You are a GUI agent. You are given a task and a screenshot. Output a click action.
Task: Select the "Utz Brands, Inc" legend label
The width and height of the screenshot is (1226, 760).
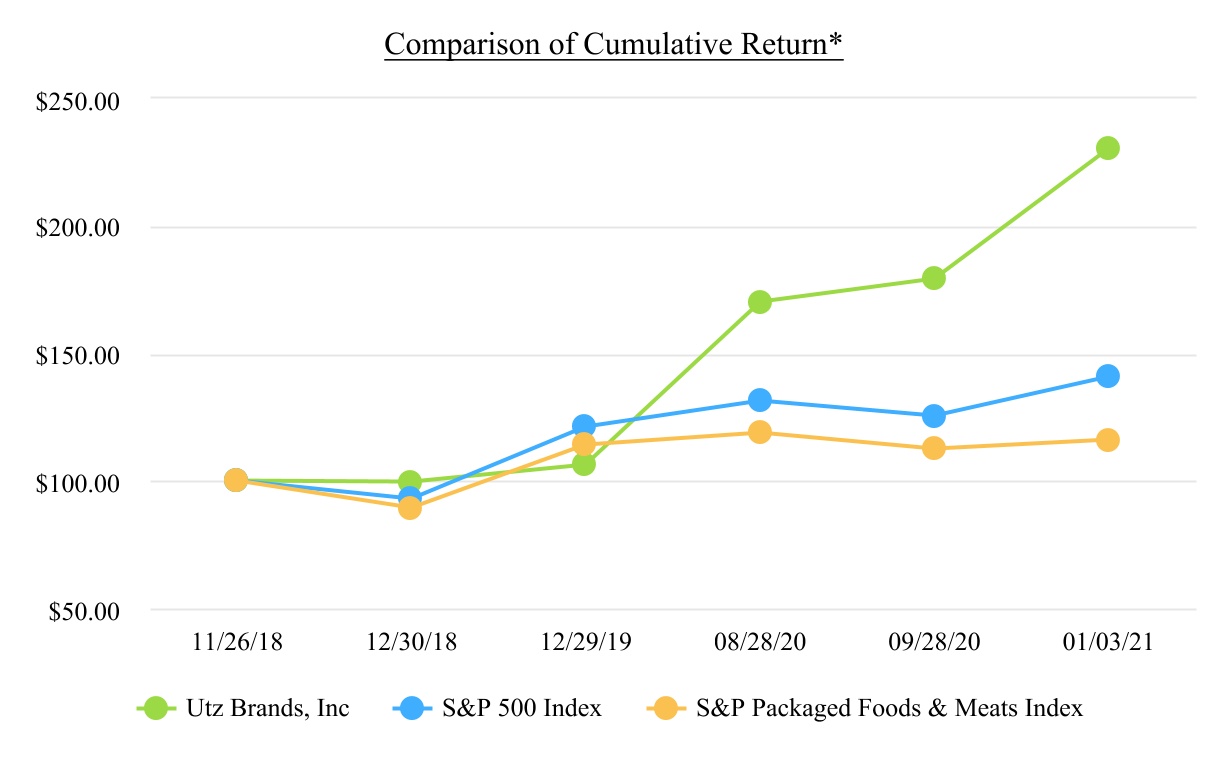pos(267,708)
